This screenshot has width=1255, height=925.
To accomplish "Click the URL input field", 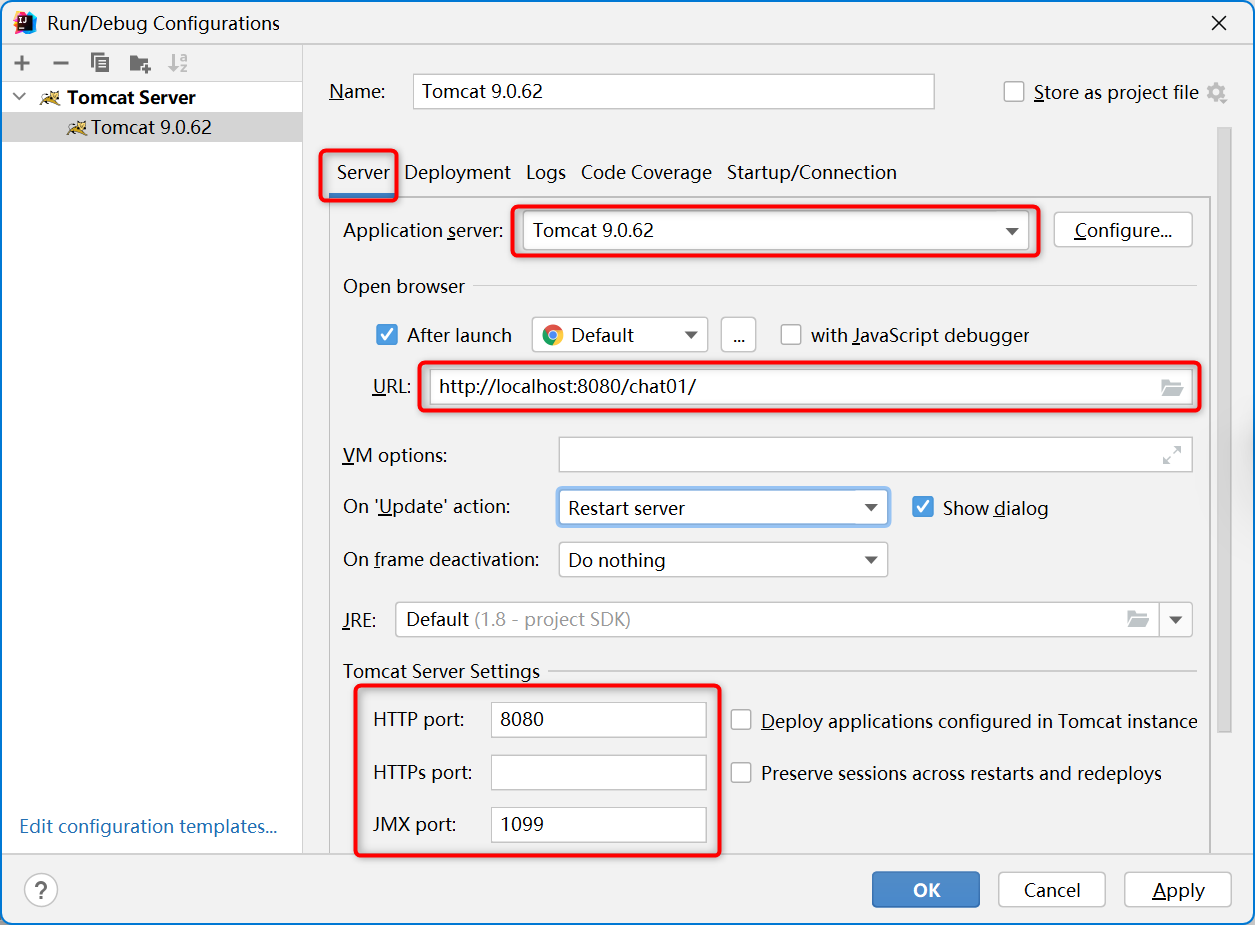I will pyautogui.click(x=810, y=387).
